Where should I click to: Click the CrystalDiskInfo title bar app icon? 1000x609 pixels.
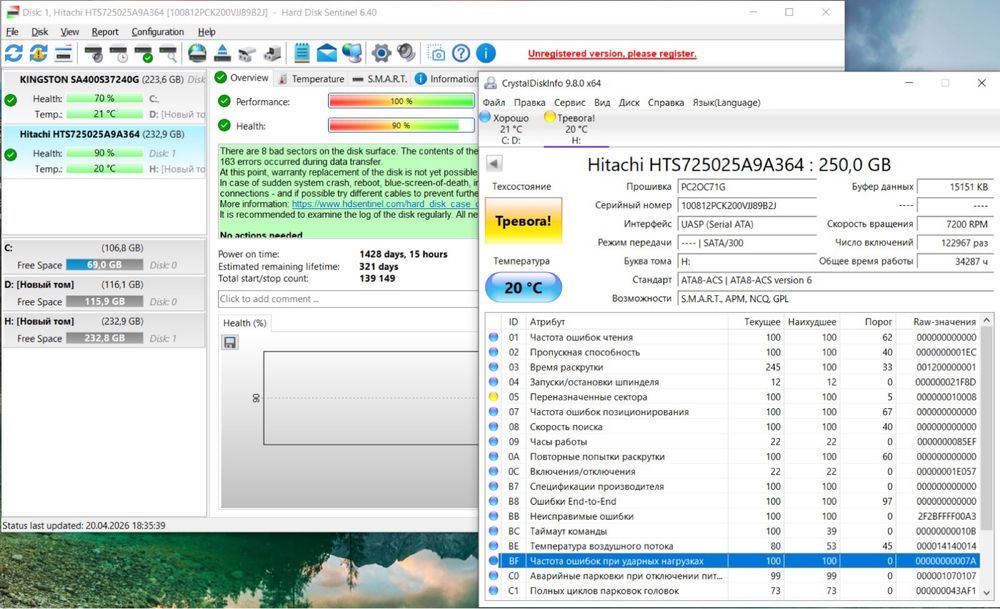(490, 84)
